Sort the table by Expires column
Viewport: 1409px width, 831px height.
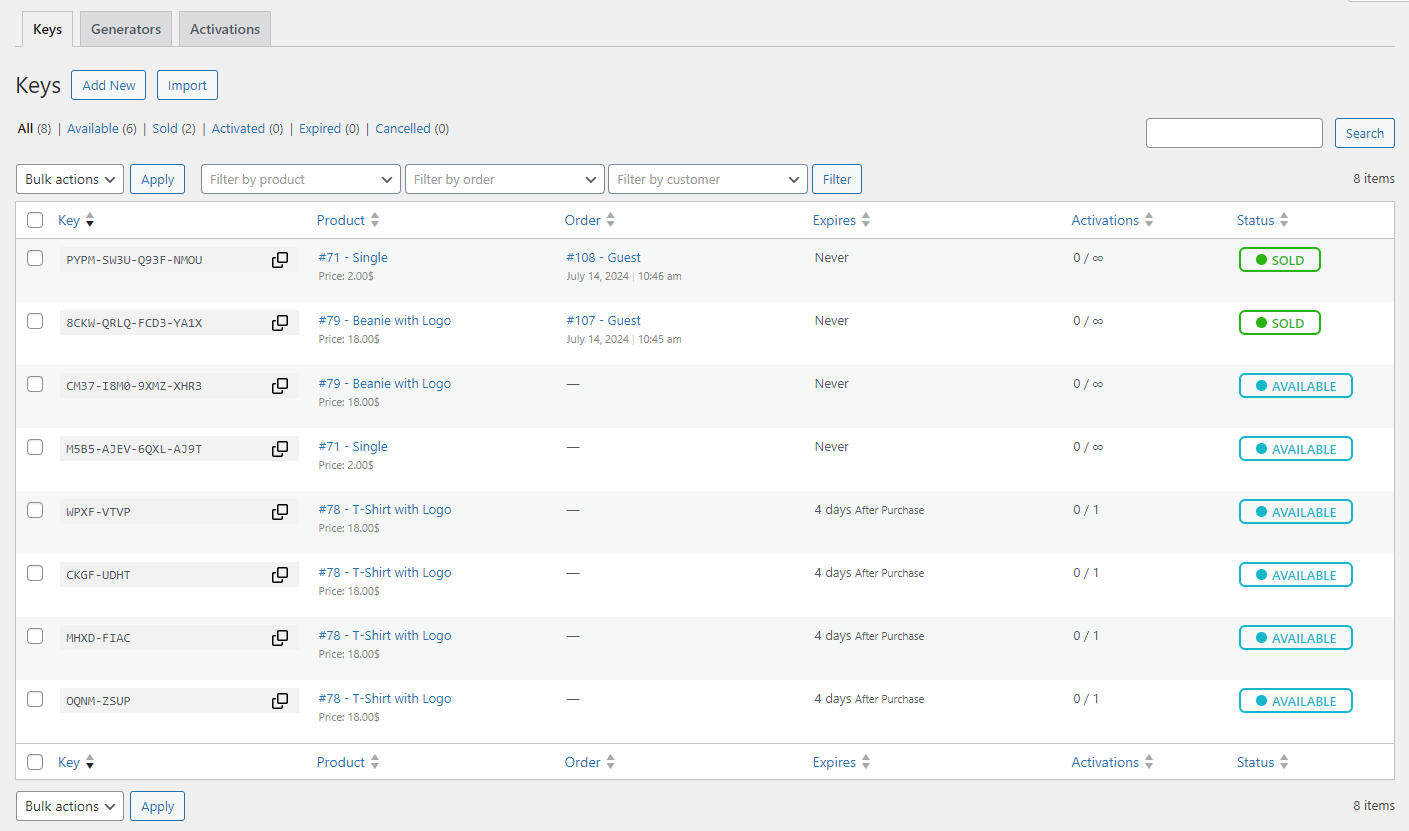click(x=834, y=220)
